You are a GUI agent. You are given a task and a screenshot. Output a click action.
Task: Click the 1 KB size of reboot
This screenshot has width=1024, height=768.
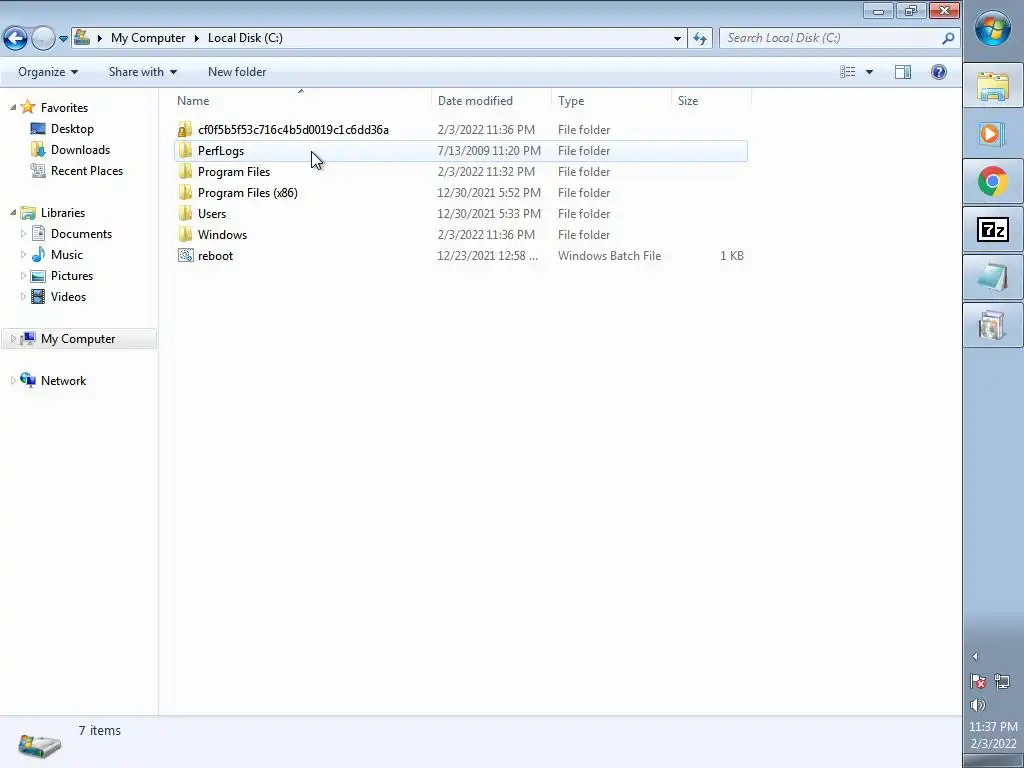click(x=731, y=256)
